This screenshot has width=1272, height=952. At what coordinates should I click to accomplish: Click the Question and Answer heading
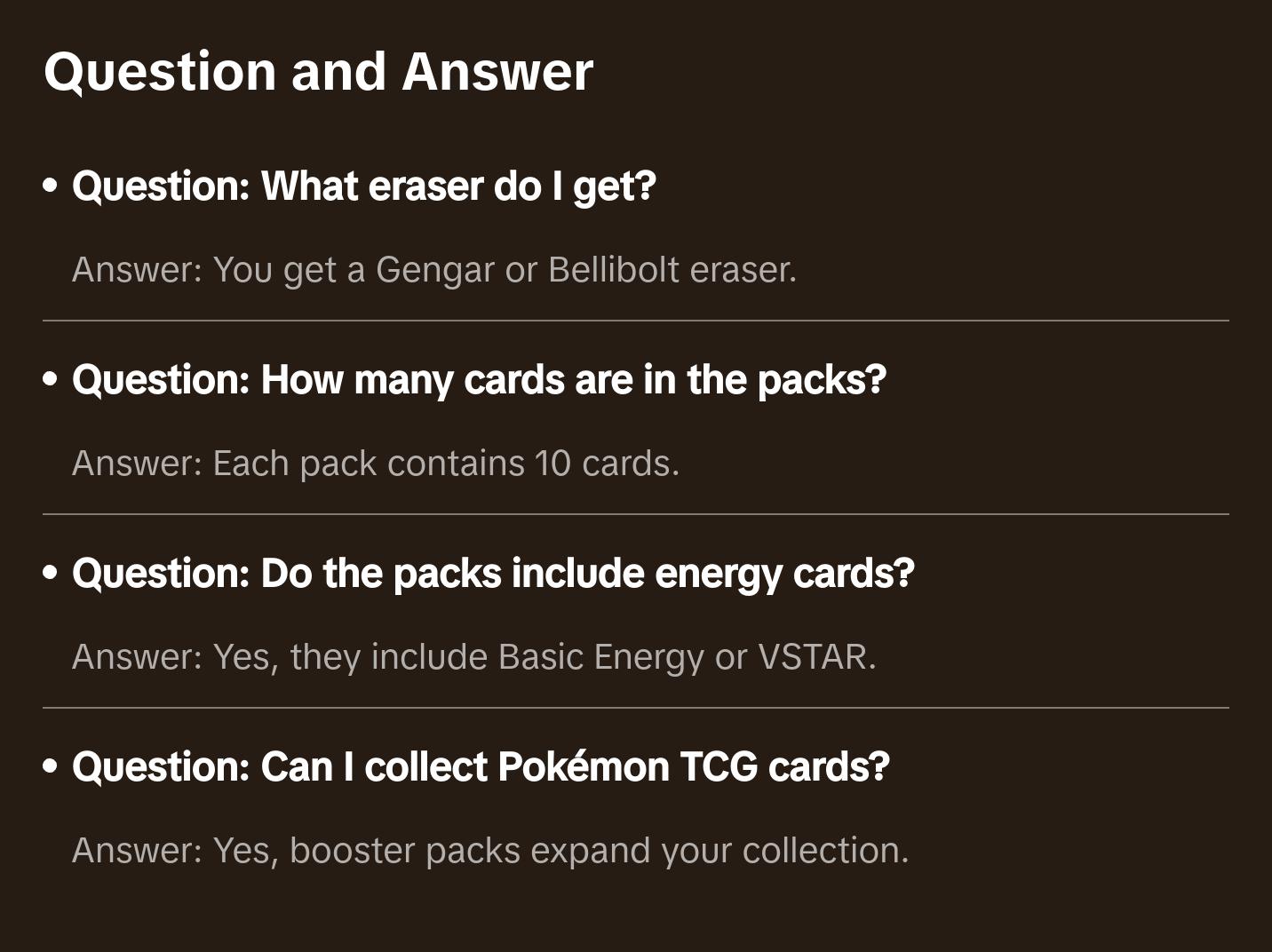pos(318,72)
